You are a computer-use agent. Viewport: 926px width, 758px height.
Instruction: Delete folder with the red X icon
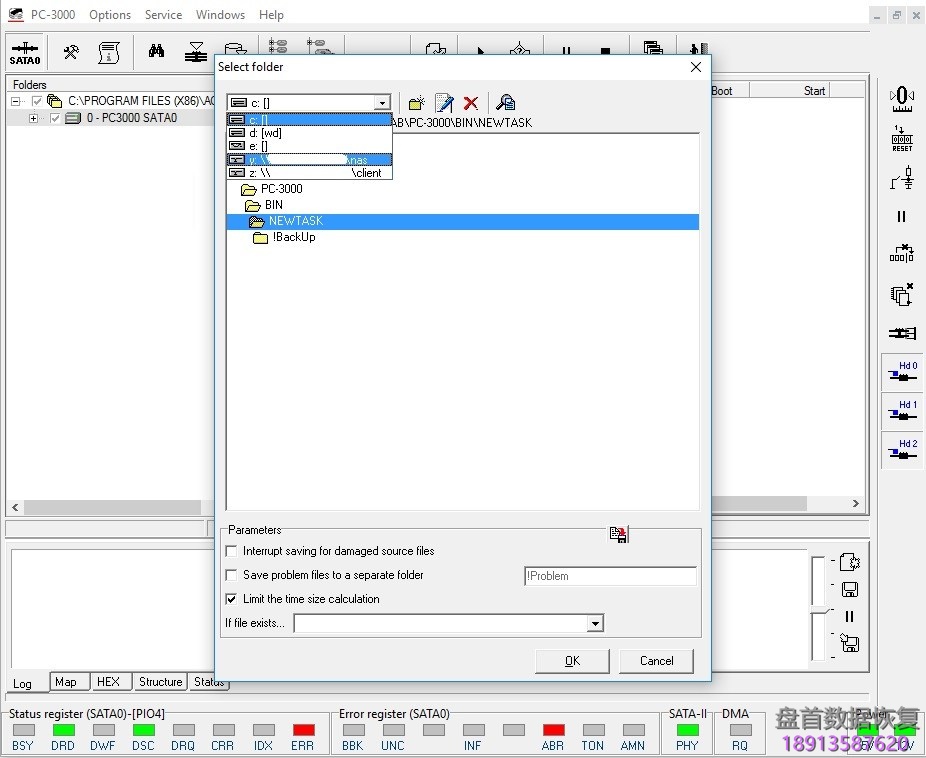pos(471,103)
